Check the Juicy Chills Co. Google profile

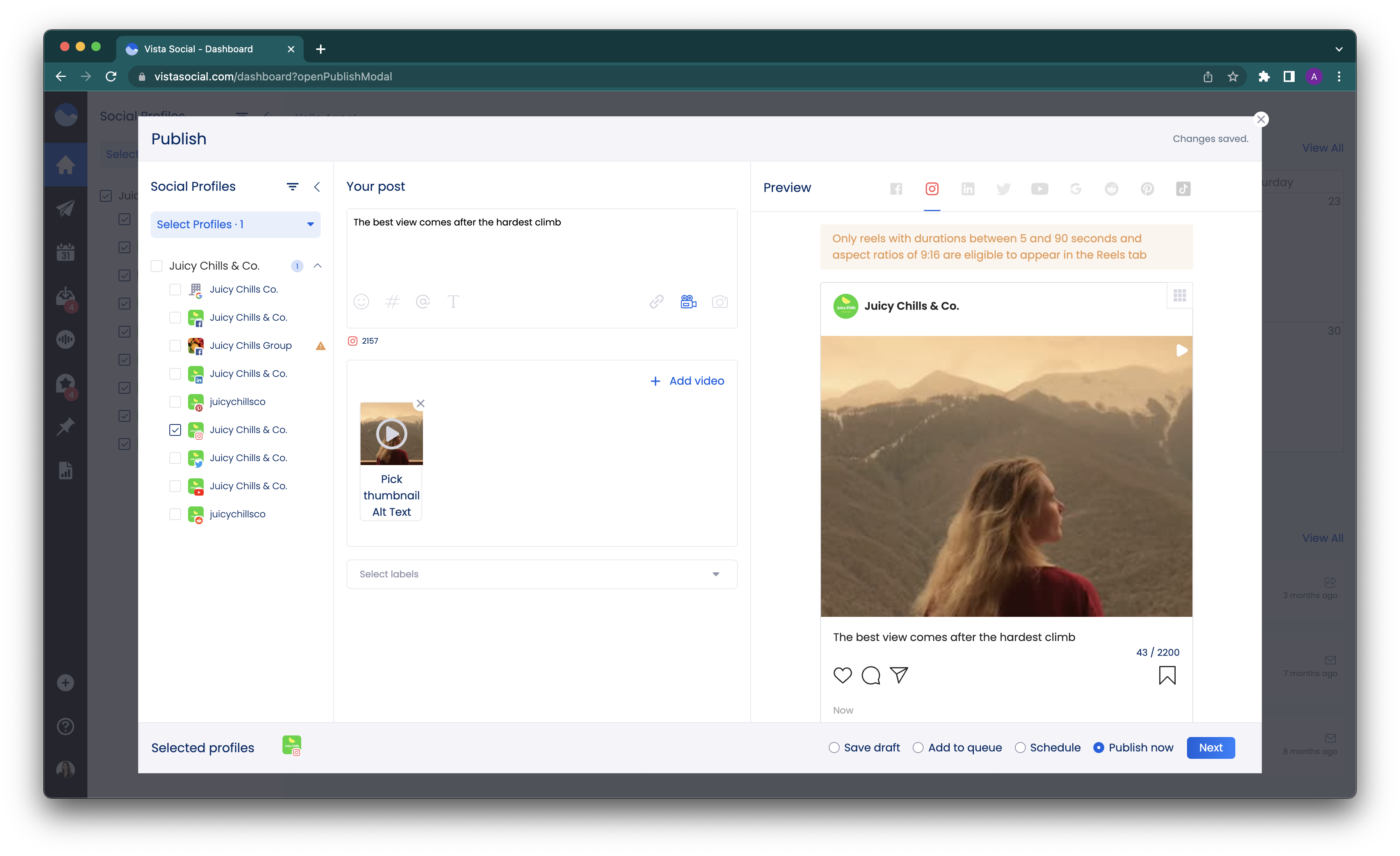click(x=175, y=289)
